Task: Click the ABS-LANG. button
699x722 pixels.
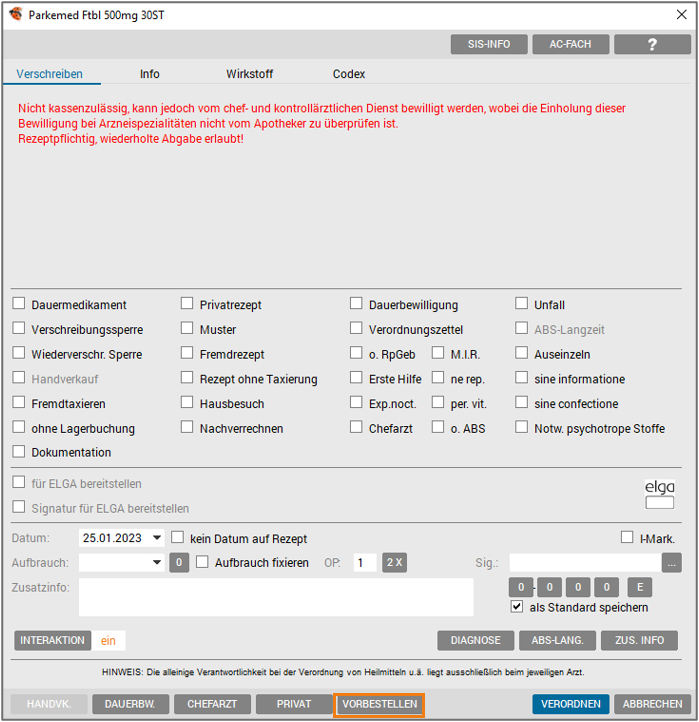Action: pyautogui.click(x=557, y=640)
